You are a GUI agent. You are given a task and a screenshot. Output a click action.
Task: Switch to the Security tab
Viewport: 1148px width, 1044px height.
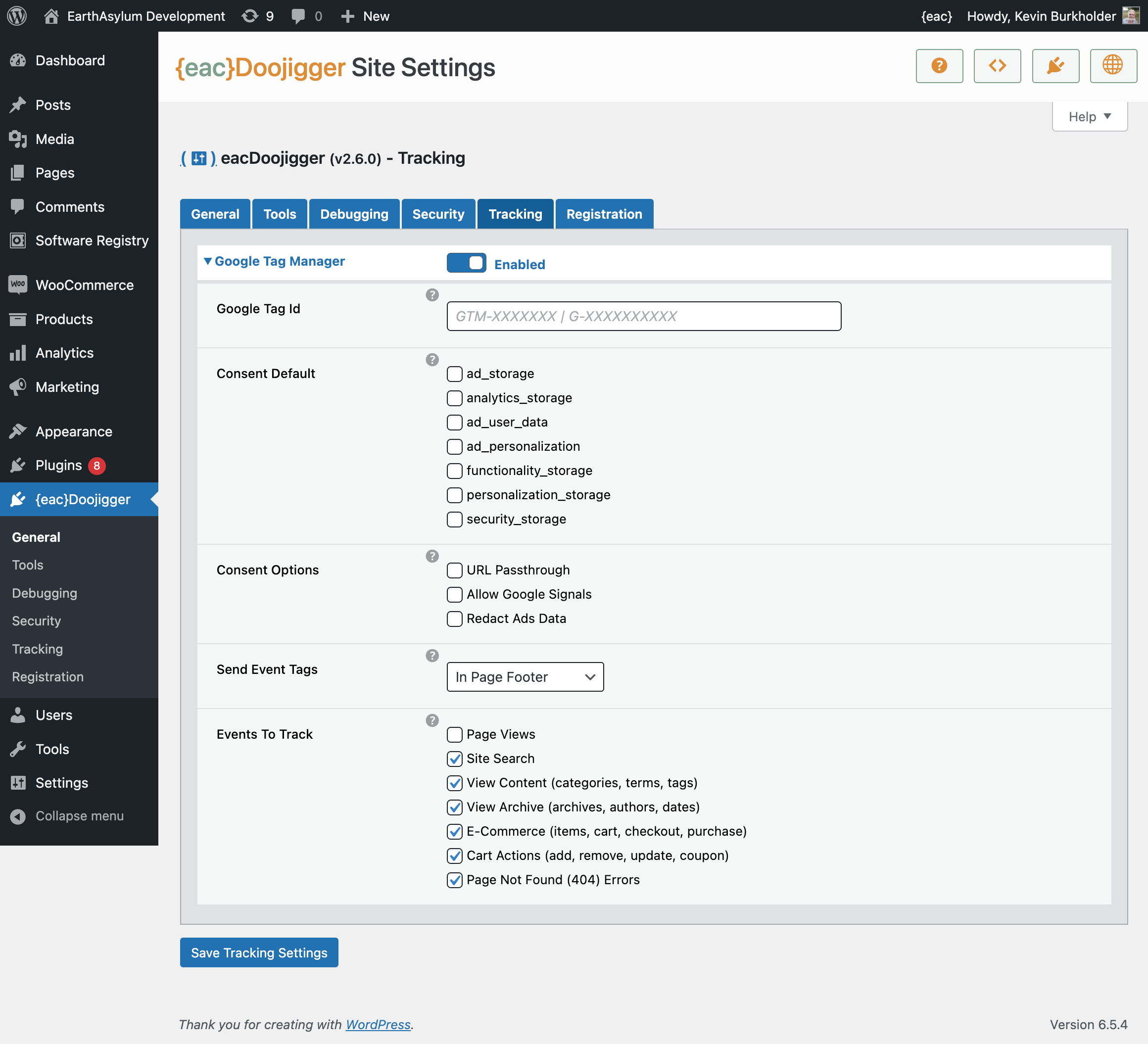coord(438,214)
